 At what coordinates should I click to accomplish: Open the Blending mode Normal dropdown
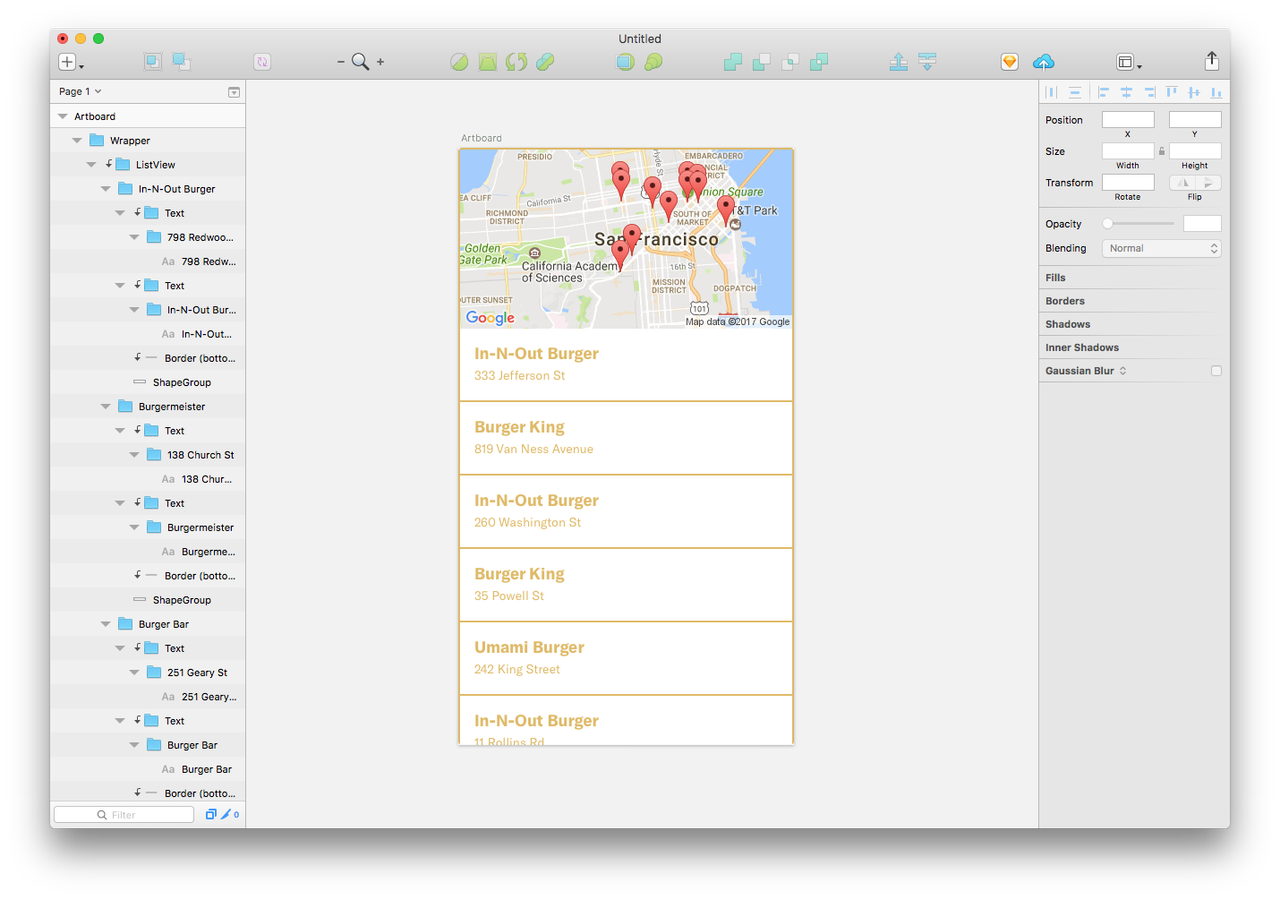[1161, 248]
